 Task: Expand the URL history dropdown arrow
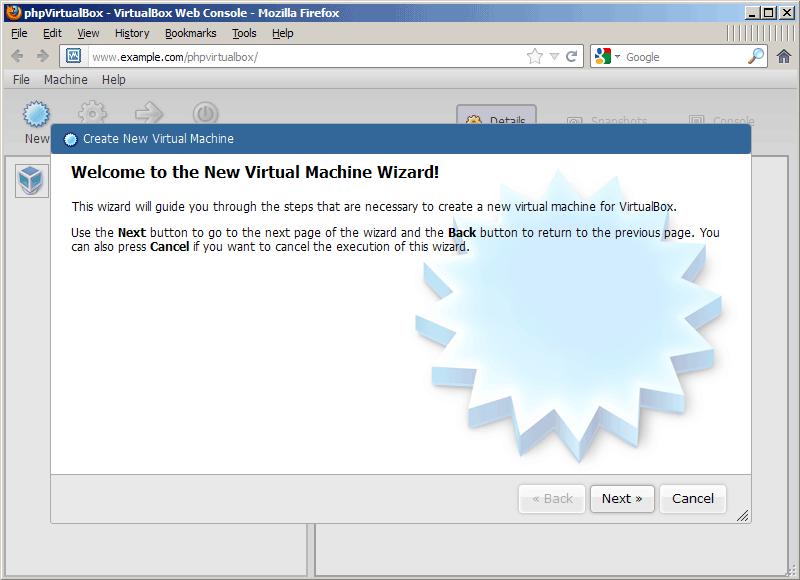[x=554, y=57]
